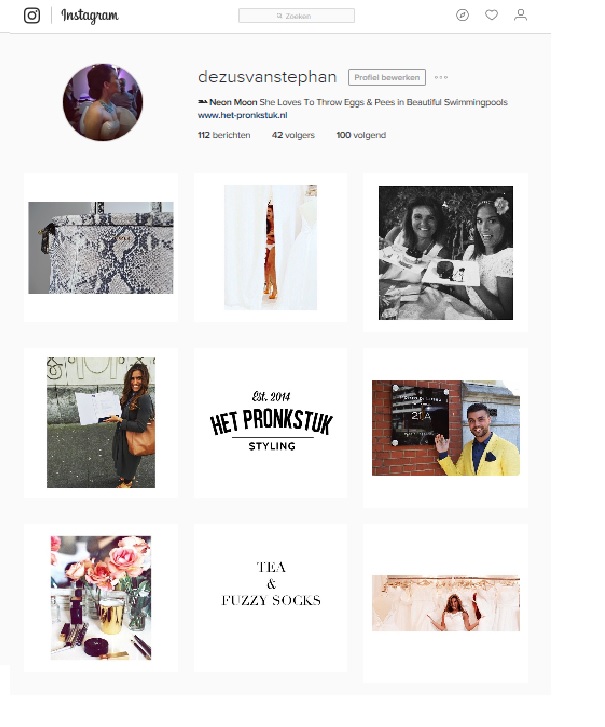
Task: Open the Explore compass icon
Action: pos(462,15)
